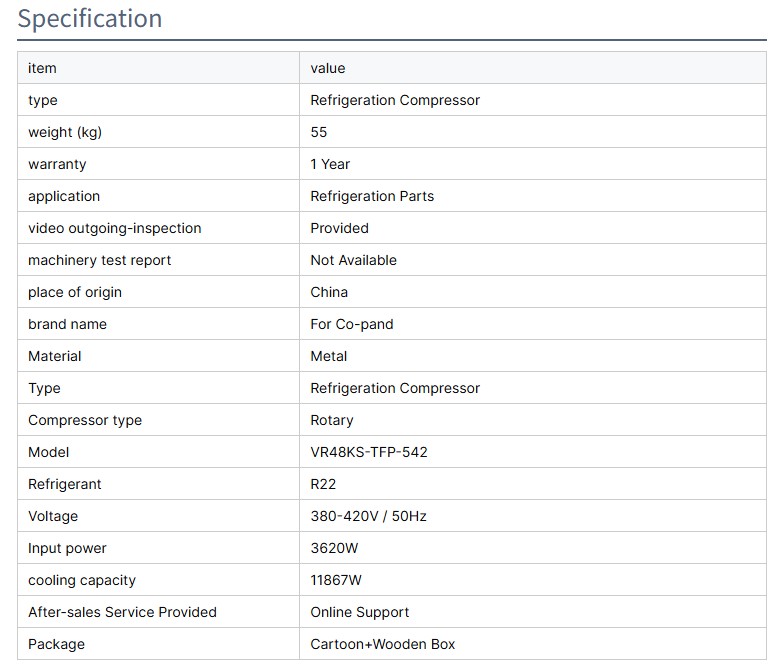This screenshot has width=783, height=672.
Task: Select the Rotary compressor type value
Action: 332,420
